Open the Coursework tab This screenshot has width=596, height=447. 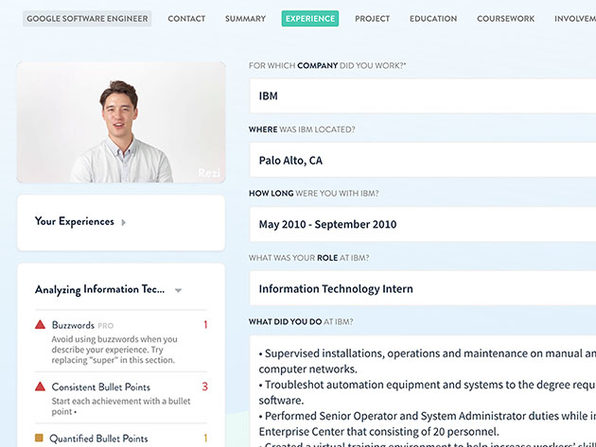click(x=506, y=19)
